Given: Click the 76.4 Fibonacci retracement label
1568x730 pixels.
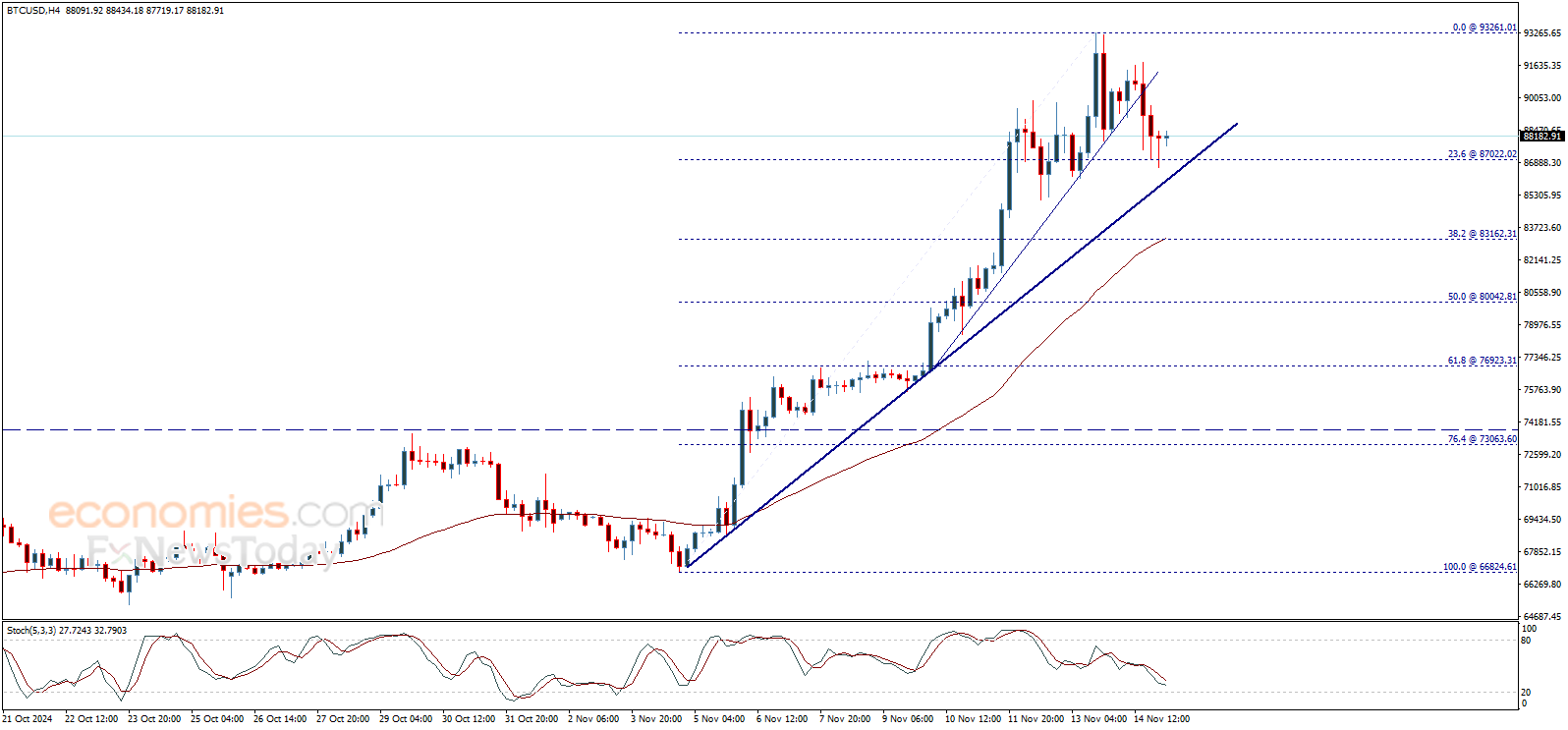Looking at the screenshot, I should (x=1482, y=439).
